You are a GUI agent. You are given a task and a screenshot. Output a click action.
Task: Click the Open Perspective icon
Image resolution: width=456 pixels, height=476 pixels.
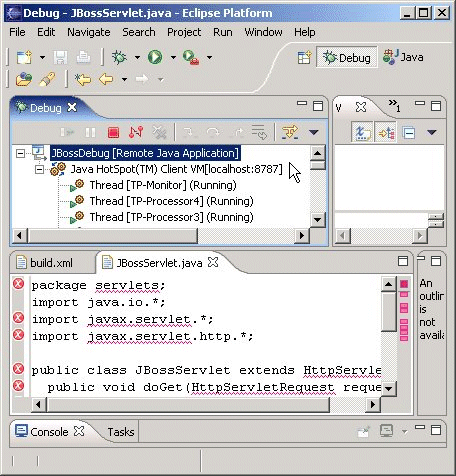coord(304,57)
